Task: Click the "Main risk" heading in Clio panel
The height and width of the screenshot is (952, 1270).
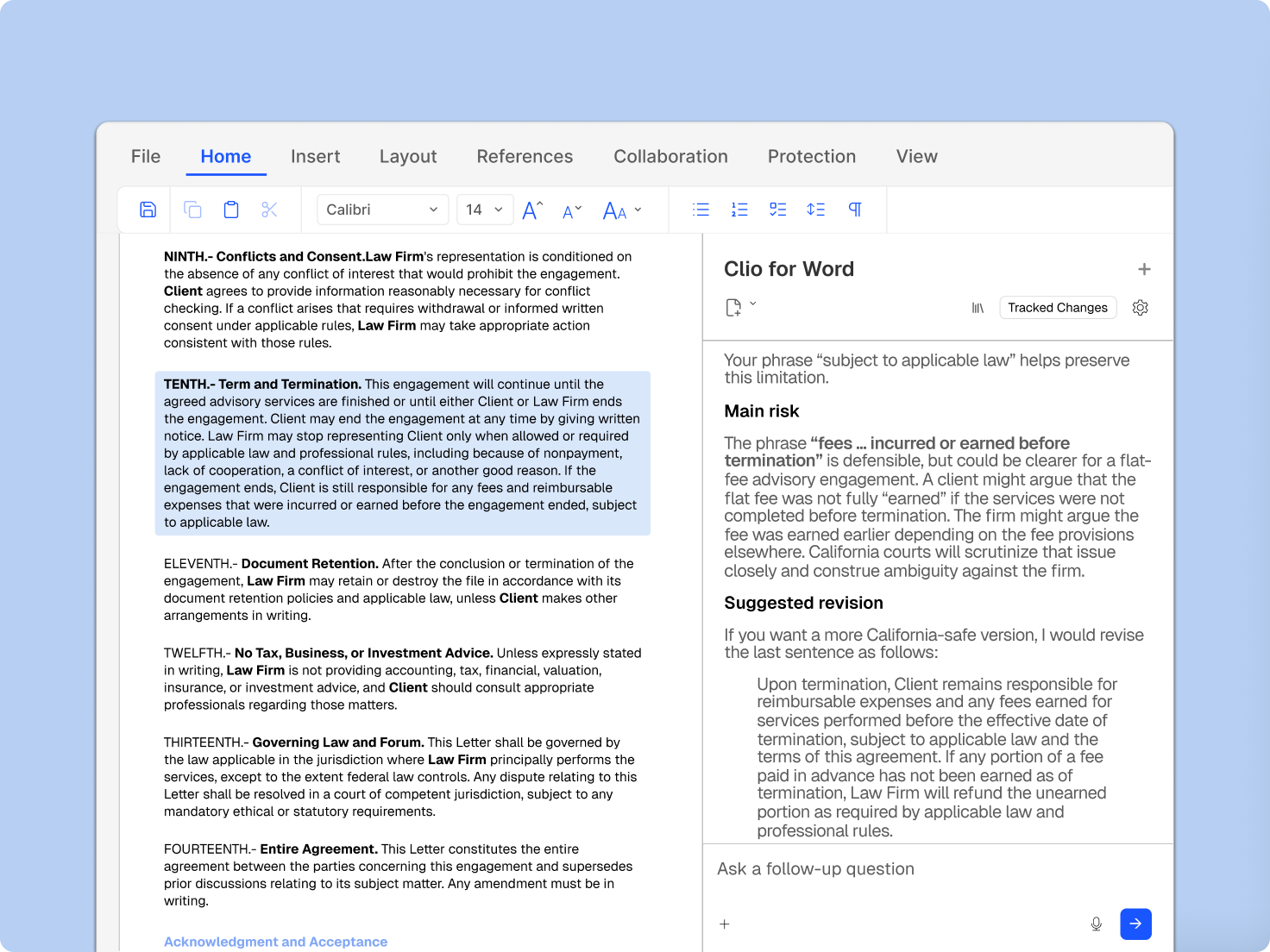Action: pyautogui.click(x=762, y=411)
